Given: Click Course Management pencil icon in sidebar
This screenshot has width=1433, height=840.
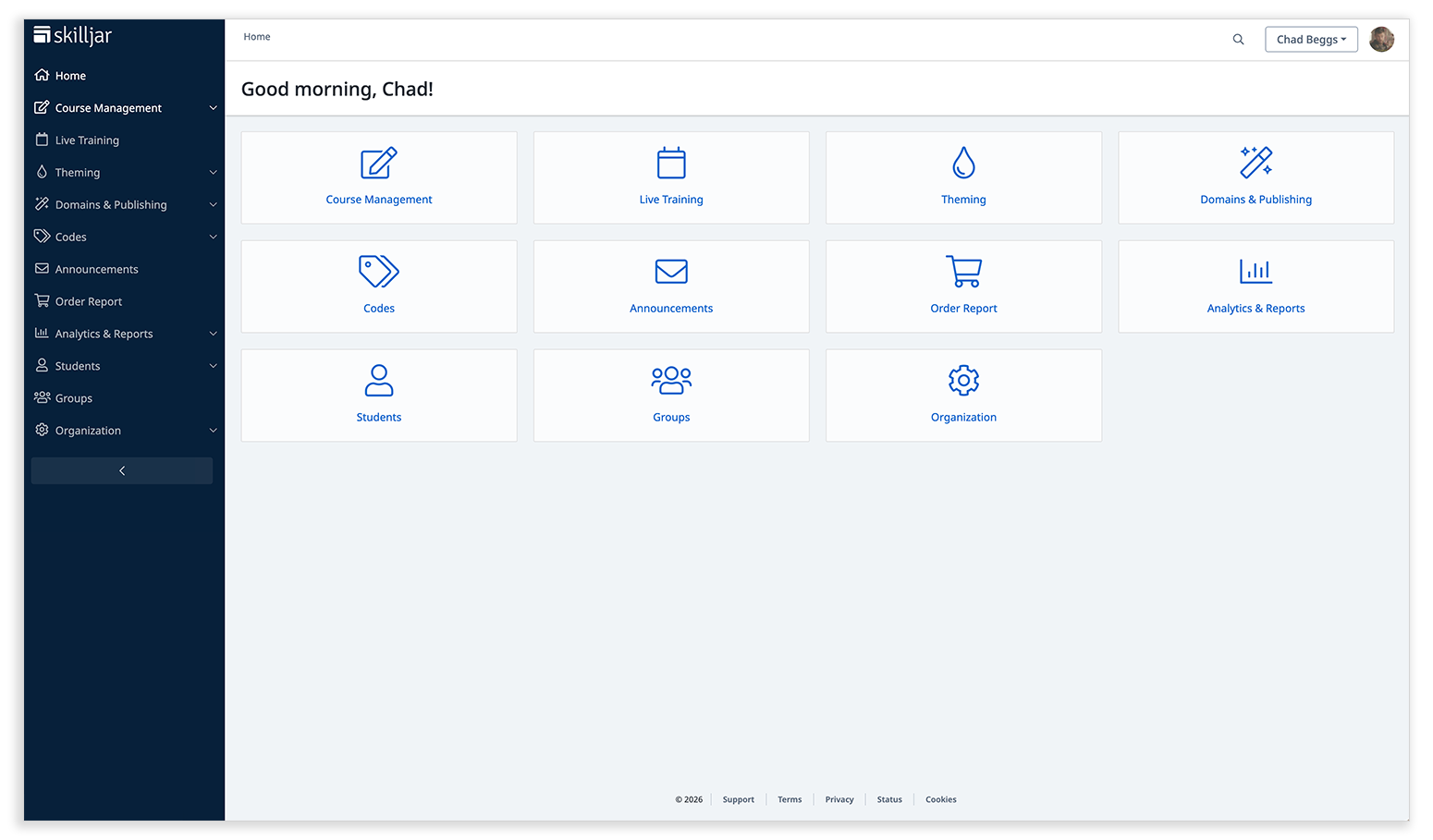Looking at the screenshot, I should point(42,107).
